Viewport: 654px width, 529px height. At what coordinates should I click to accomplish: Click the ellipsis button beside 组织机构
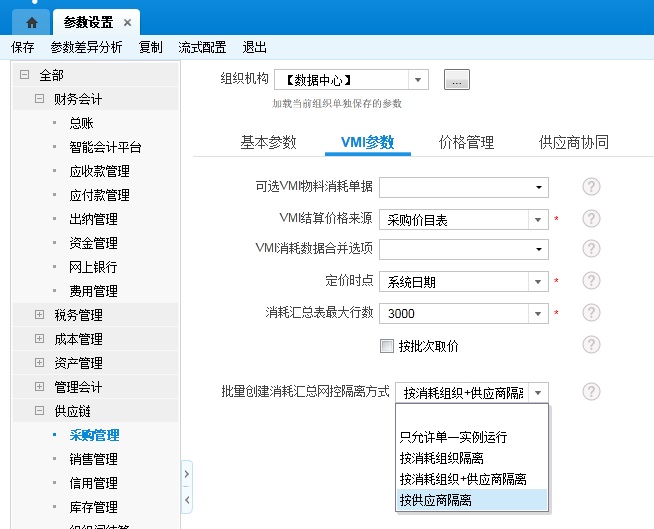pyautogui.click(x=457, y=81)
